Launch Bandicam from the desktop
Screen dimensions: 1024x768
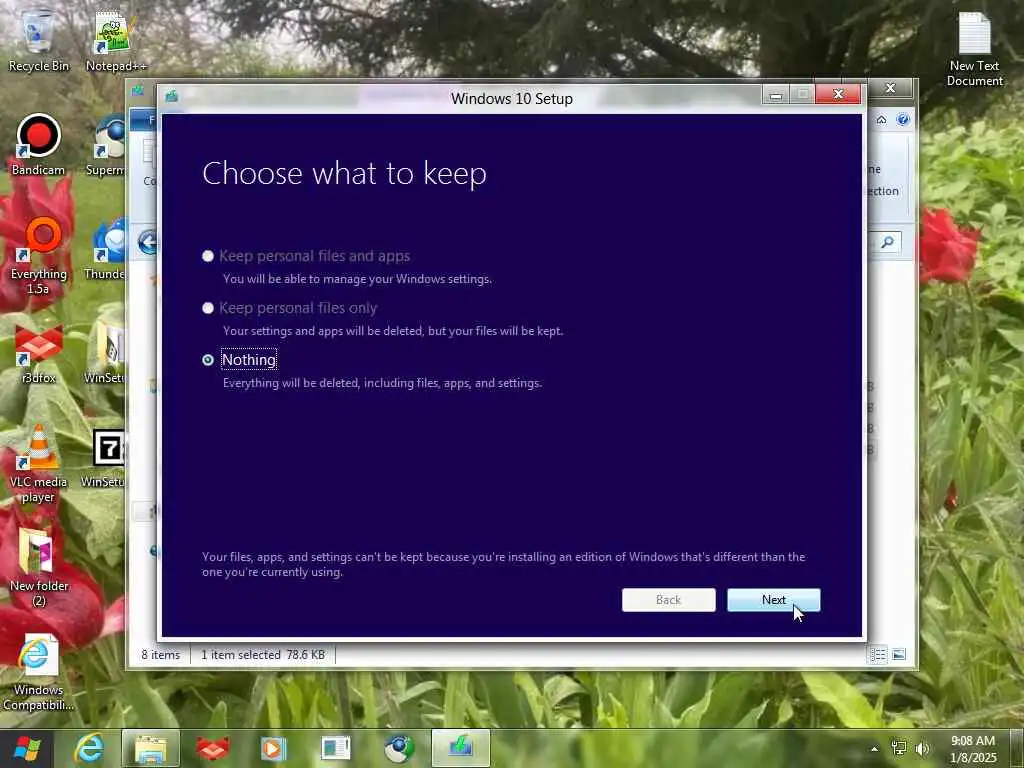point(38,145)
